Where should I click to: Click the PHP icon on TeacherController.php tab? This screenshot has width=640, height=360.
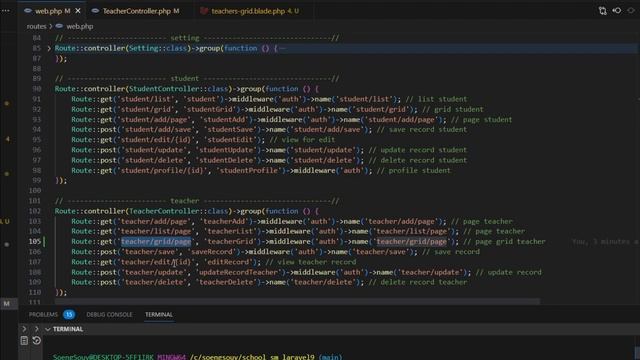pos(95,11)
